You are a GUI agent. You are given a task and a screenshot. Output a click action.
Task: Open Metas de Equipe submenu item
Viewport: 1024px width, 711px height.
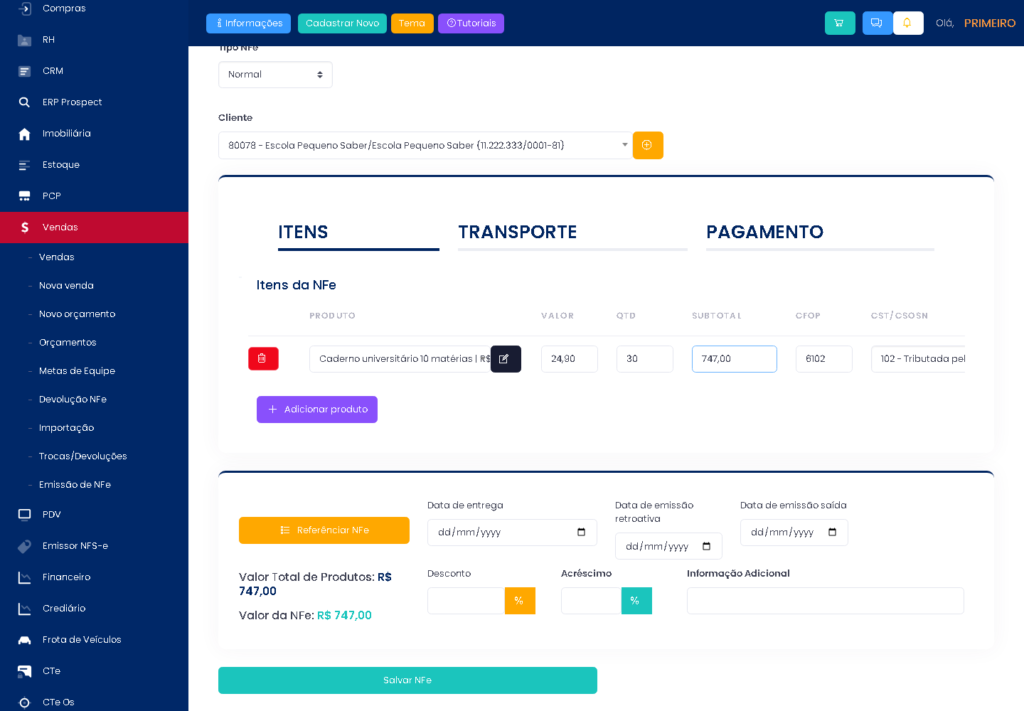click(77, 371)
